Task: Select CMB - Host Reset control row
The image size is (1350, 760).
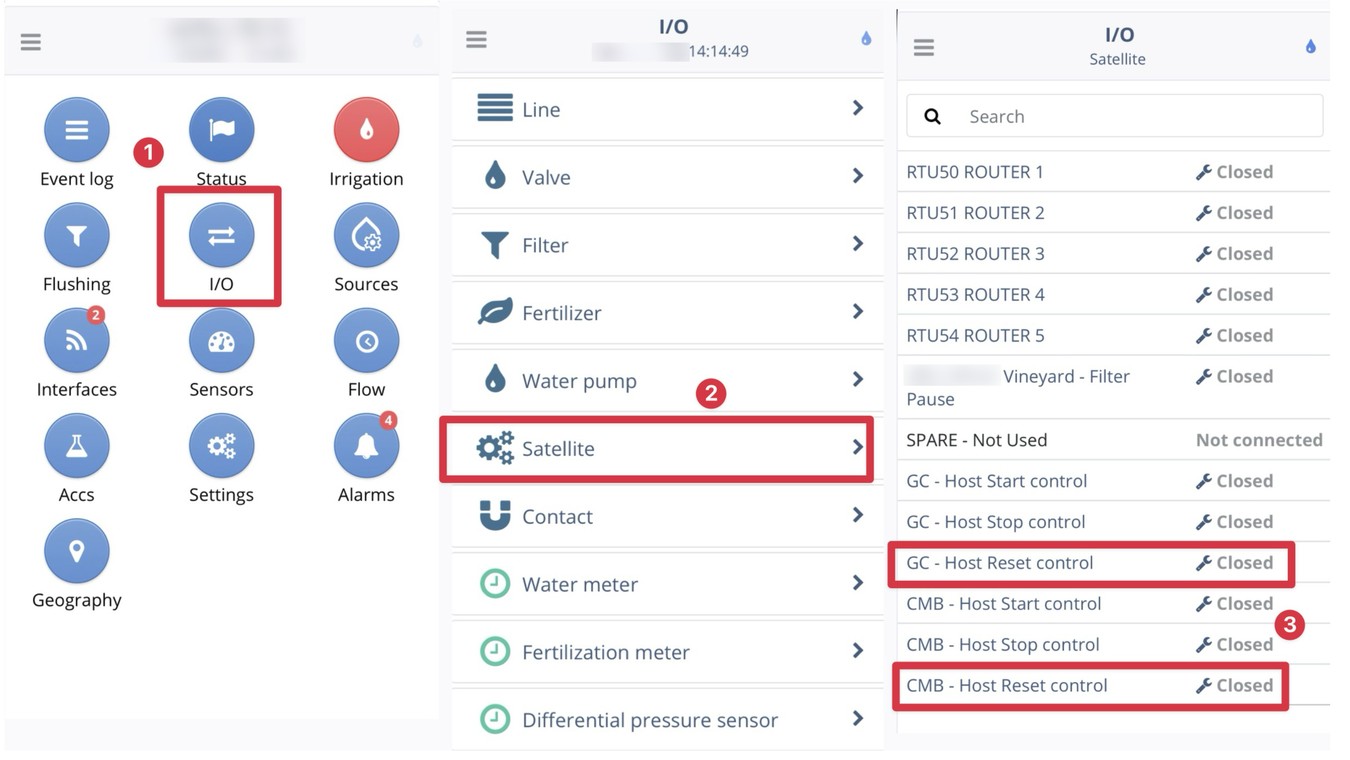Action: (x=1090, y=686)
